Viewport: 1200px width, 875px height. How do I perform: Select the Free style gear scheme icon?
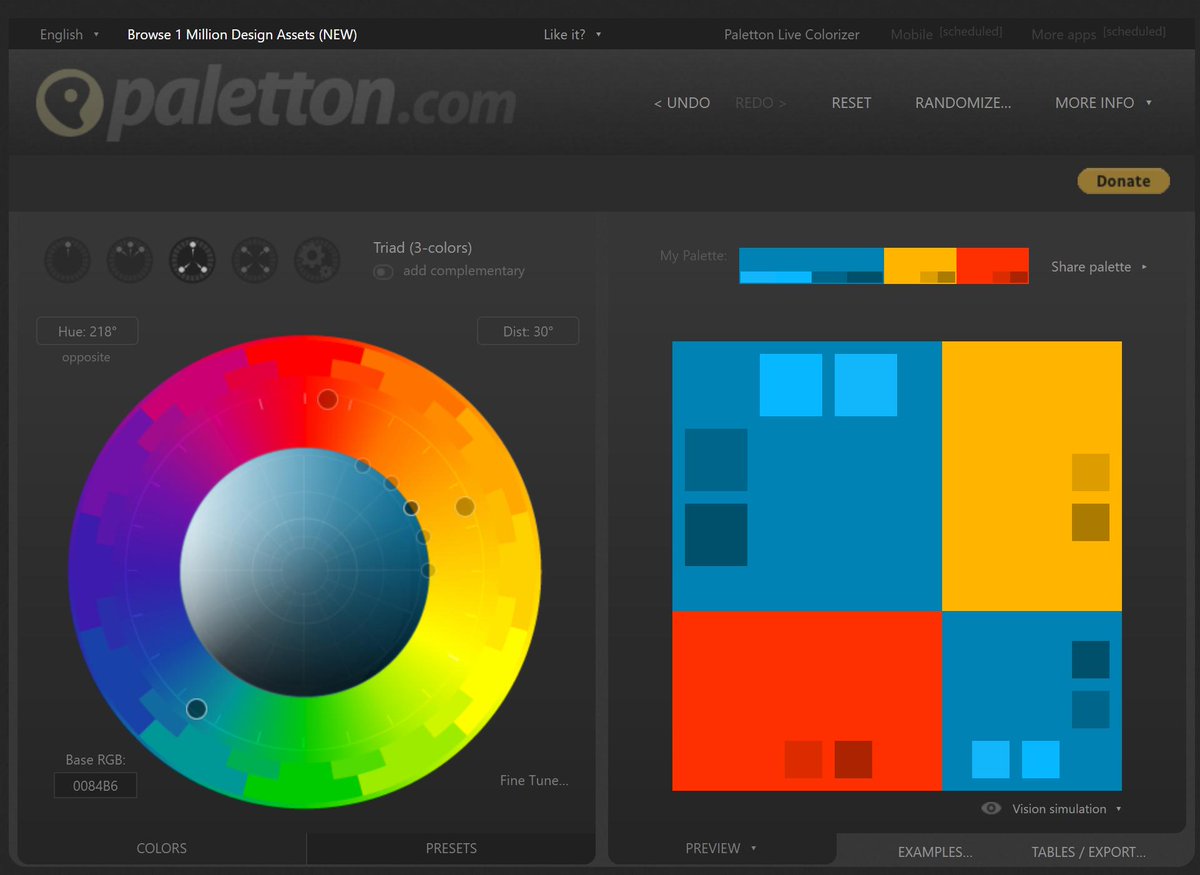tap(318, 260)
